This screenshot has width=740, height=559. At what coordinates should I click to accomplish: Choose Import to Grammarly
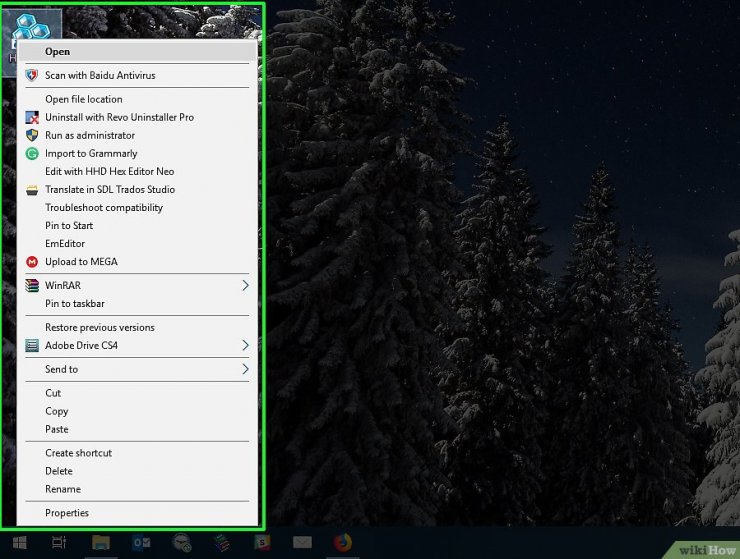click(x=137, y=153)
